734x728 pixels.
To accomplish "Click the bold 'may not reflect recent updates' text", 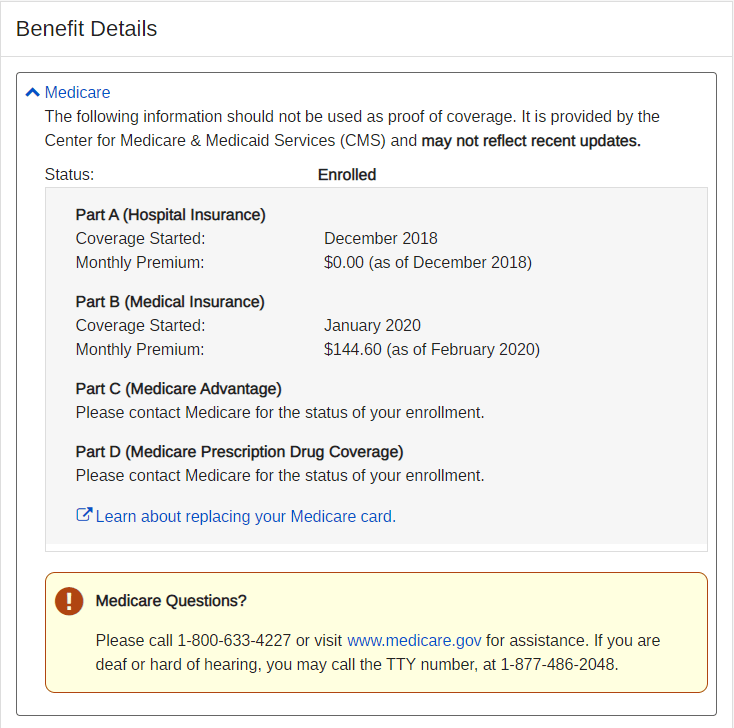I will click(x=530, y=141).
